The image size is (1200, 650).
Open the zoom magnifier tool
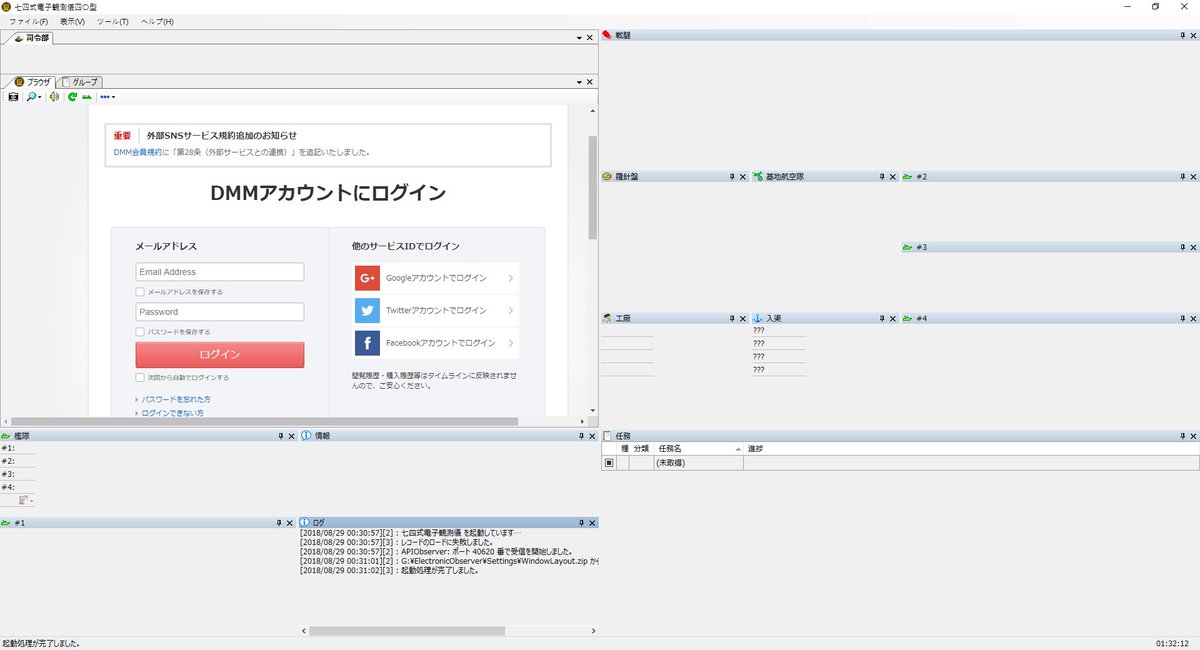tap(31, 97)
